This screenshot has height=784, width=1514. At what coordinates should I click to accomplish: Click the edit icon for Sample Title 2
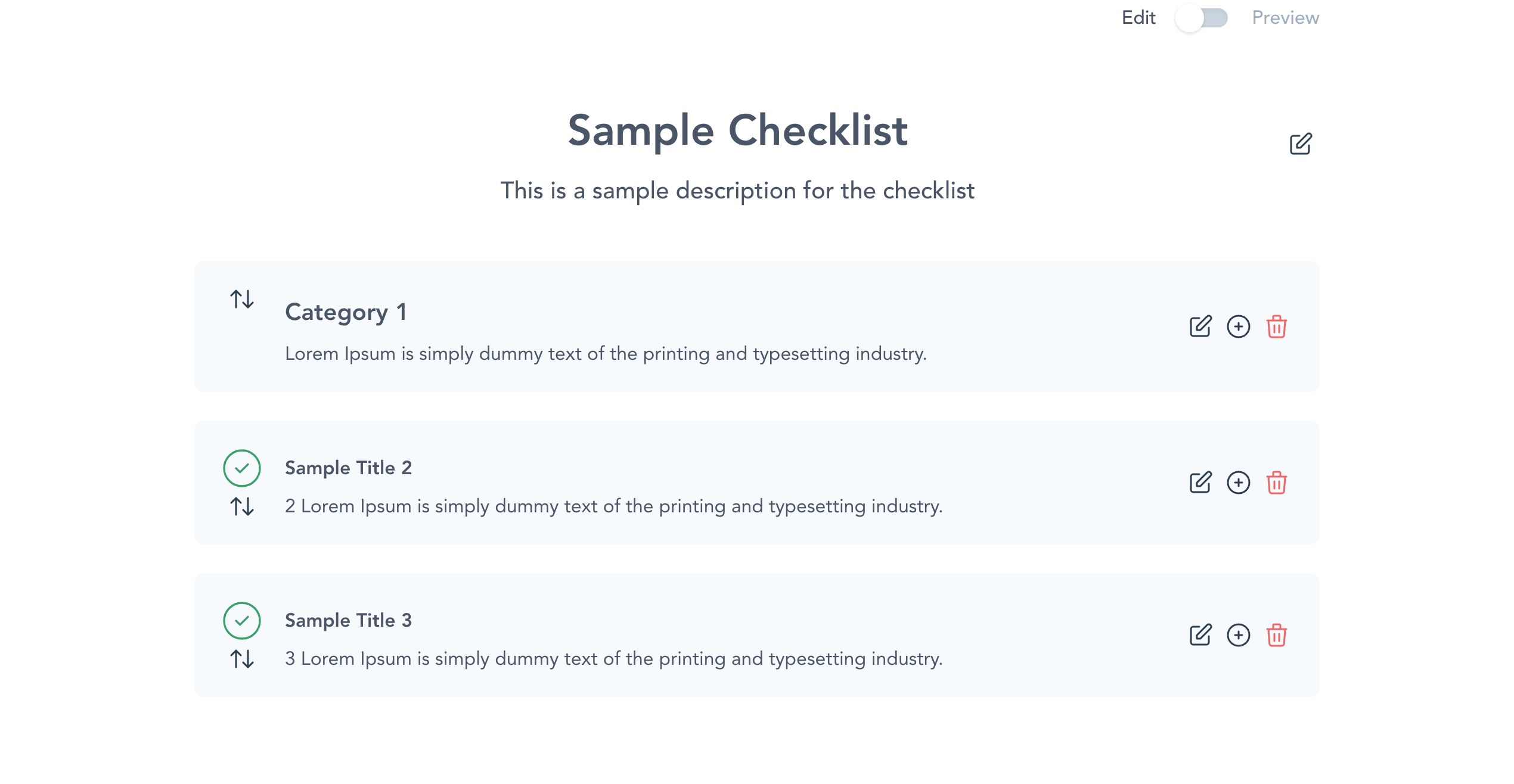click(x=1200, y=483)
